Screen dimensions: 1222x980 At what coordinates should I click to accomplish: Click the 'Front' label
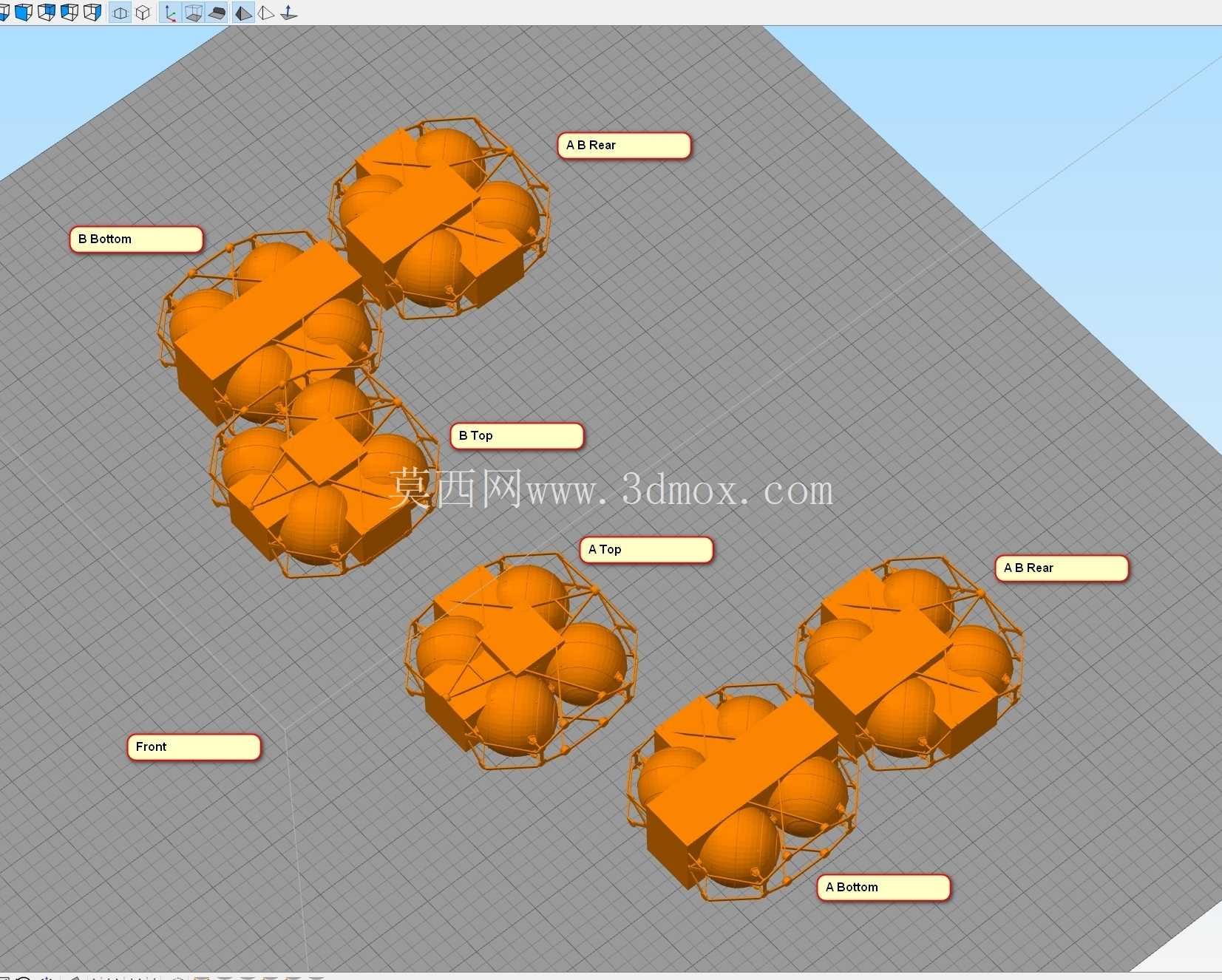194,747
